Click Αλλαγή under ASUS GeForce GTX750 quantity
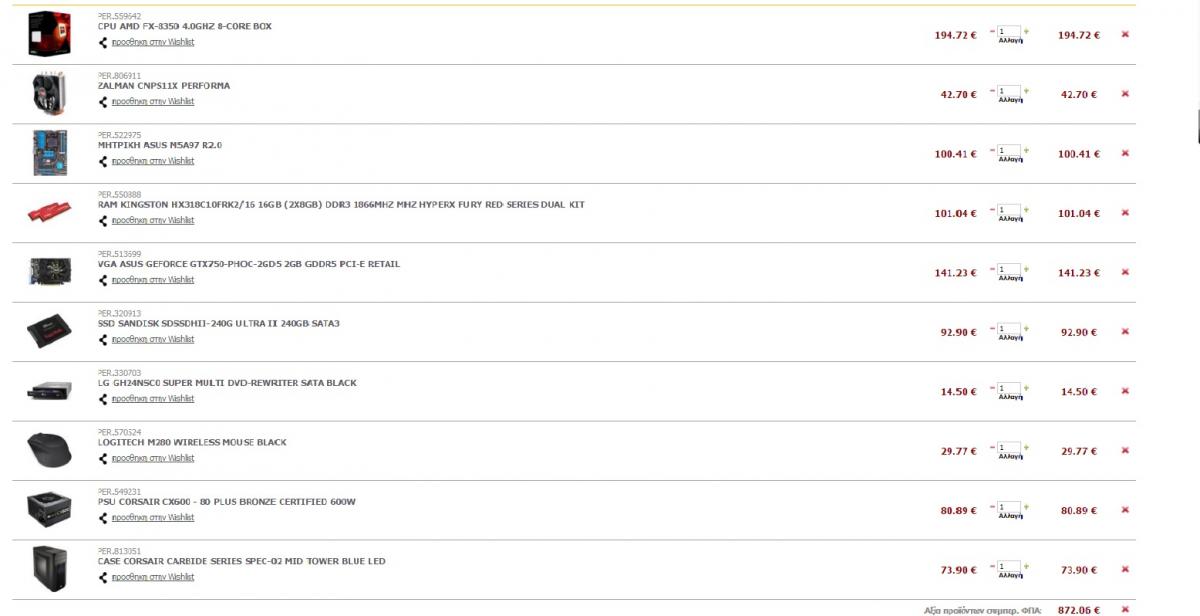The image size is (1200, 616). 1009,280
